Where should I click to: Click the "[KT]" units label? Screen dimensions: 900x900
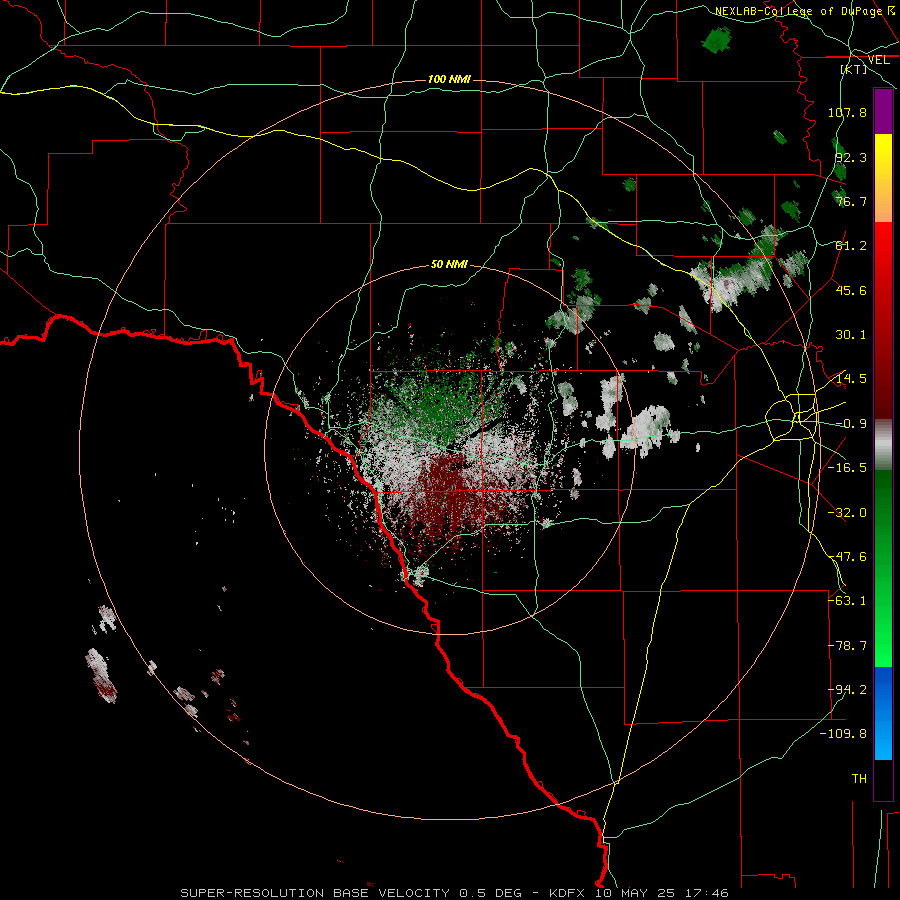click(x=854, y=69)
